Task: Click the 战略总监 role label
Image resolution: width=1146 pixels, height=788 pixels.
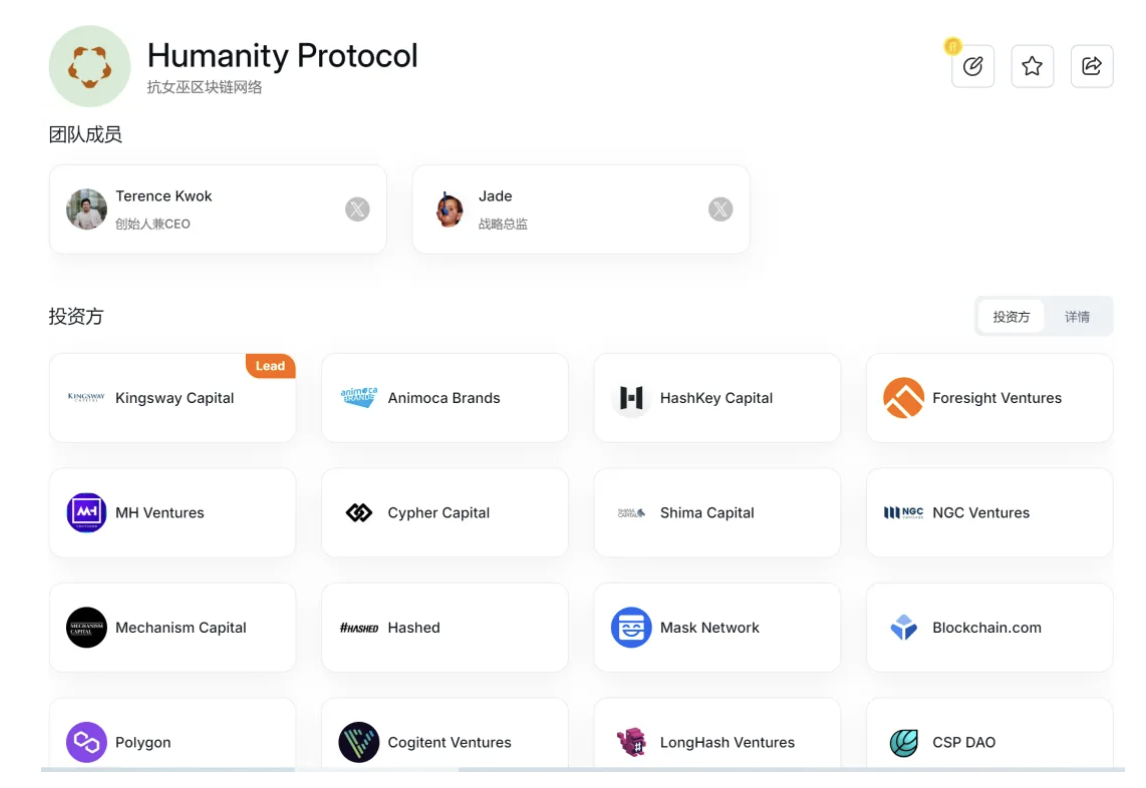Action: (503, 224)
